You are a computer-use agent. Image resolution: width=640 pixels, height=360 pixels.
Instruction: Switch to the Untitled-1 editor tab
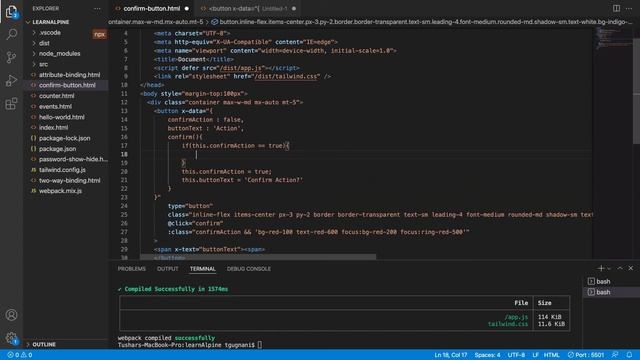pos(247,8)
